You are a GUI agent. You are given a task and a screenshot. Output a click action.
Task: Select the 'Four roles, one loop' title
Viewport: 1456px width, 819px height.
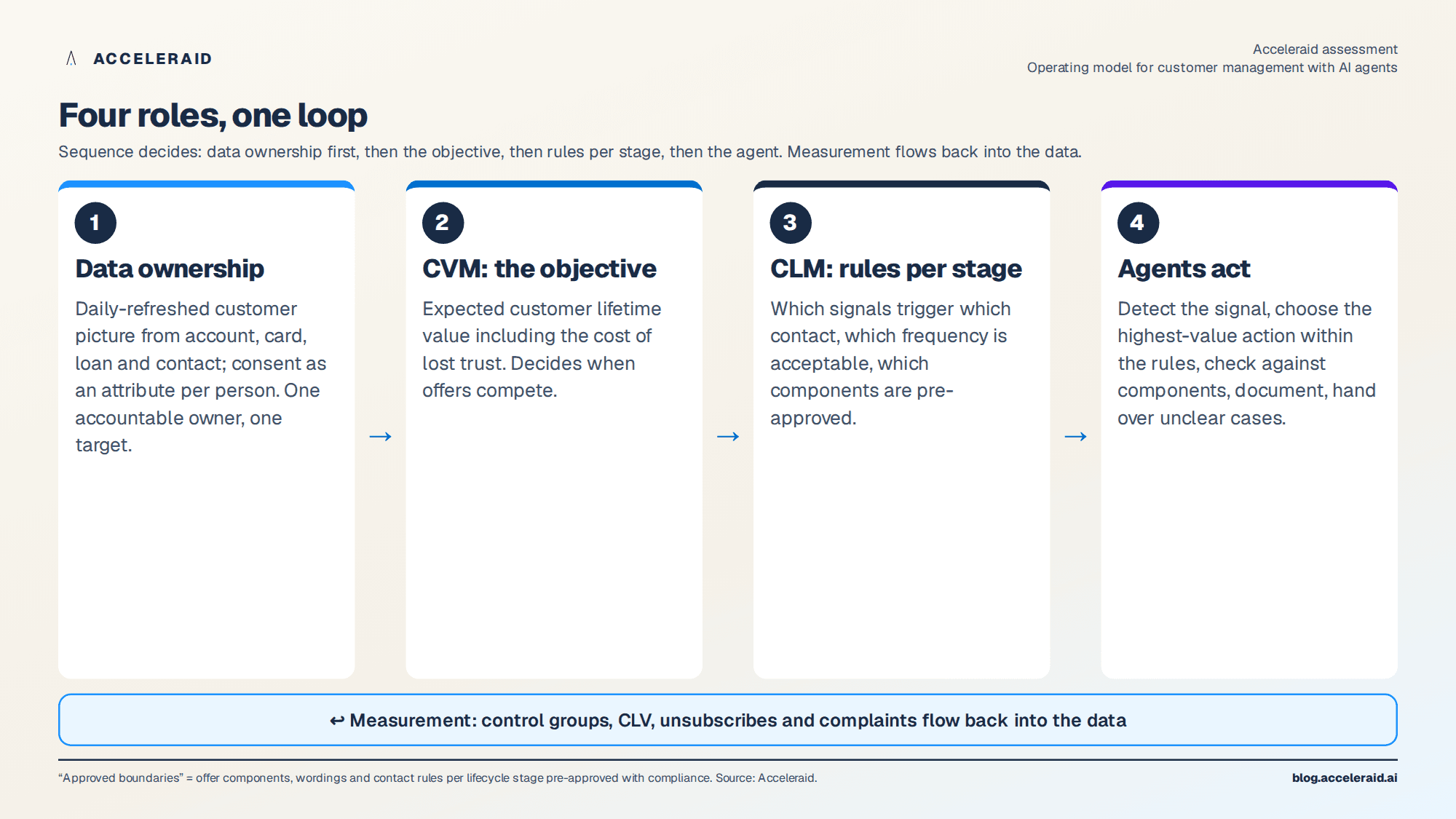pyautogui.click(x=213, y=115)
